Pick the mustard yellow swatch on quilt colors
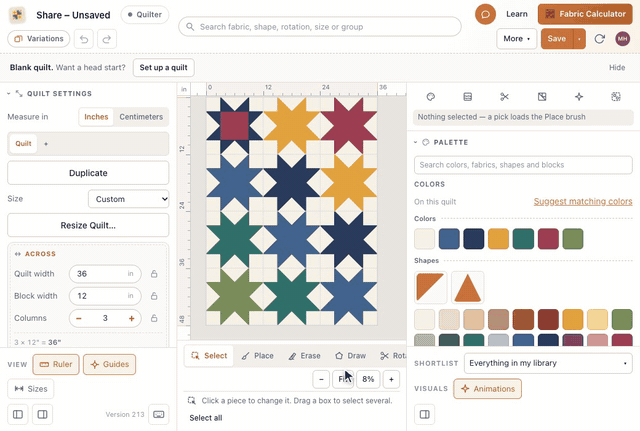 pos(498,239)
